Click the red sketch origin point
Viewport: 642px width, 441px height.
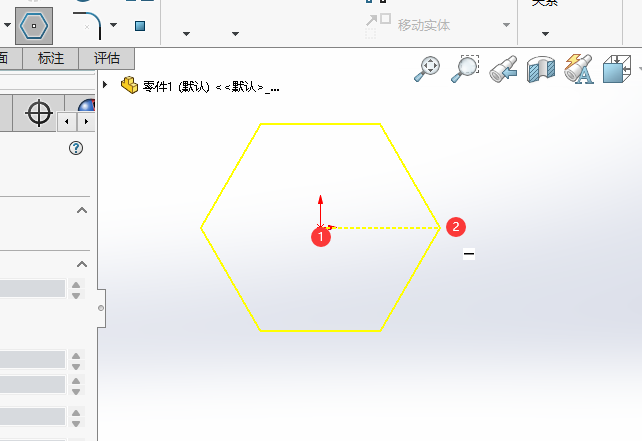(321, 227)
